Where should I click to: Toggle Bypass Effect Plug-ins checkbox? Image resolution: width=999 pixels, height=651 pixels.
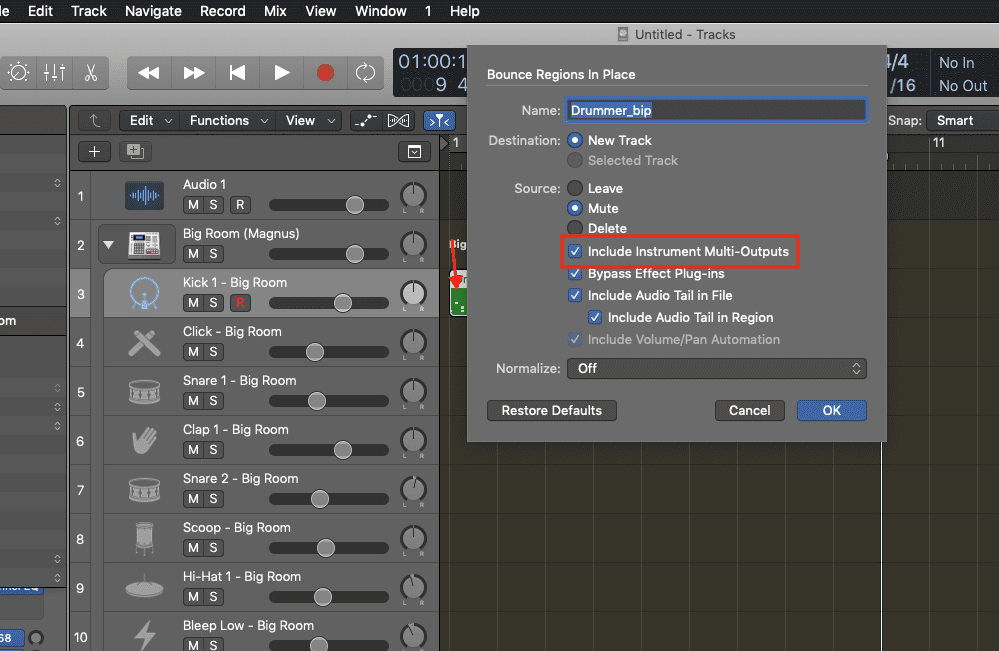[575, 273]
